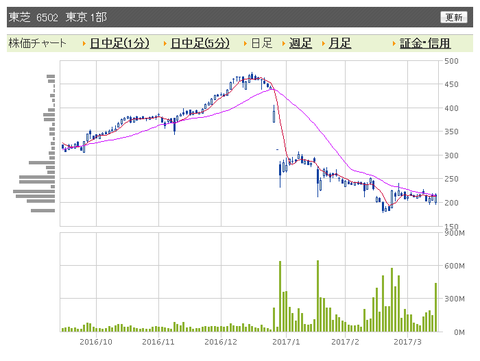
Task: Click the 300 price axis label
Action: (451, 155)
